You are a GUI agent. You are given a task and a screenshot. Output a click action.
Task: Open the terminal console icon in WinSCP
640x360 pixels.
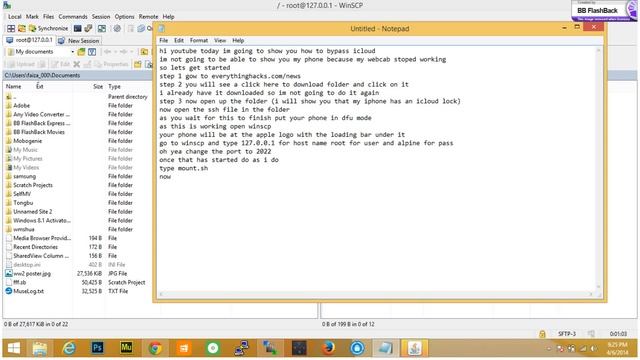pyautogui.click(x=78, y=28)
